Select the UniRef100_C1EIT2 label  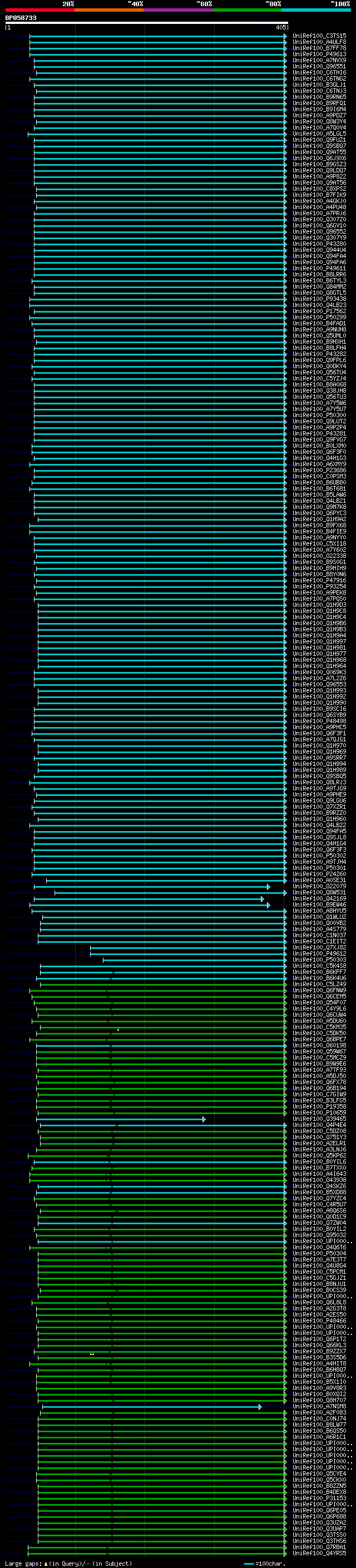click(319, 941)
